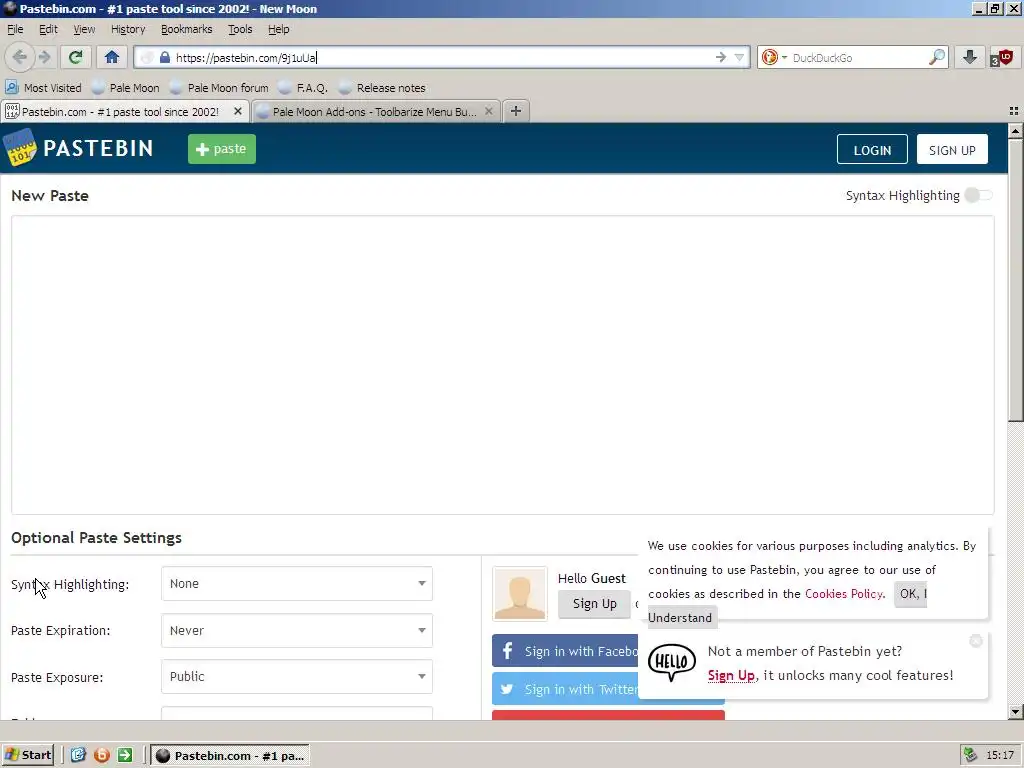Reload the current page
This screenshot has width=1024, height=768.
tap(75, 57)
